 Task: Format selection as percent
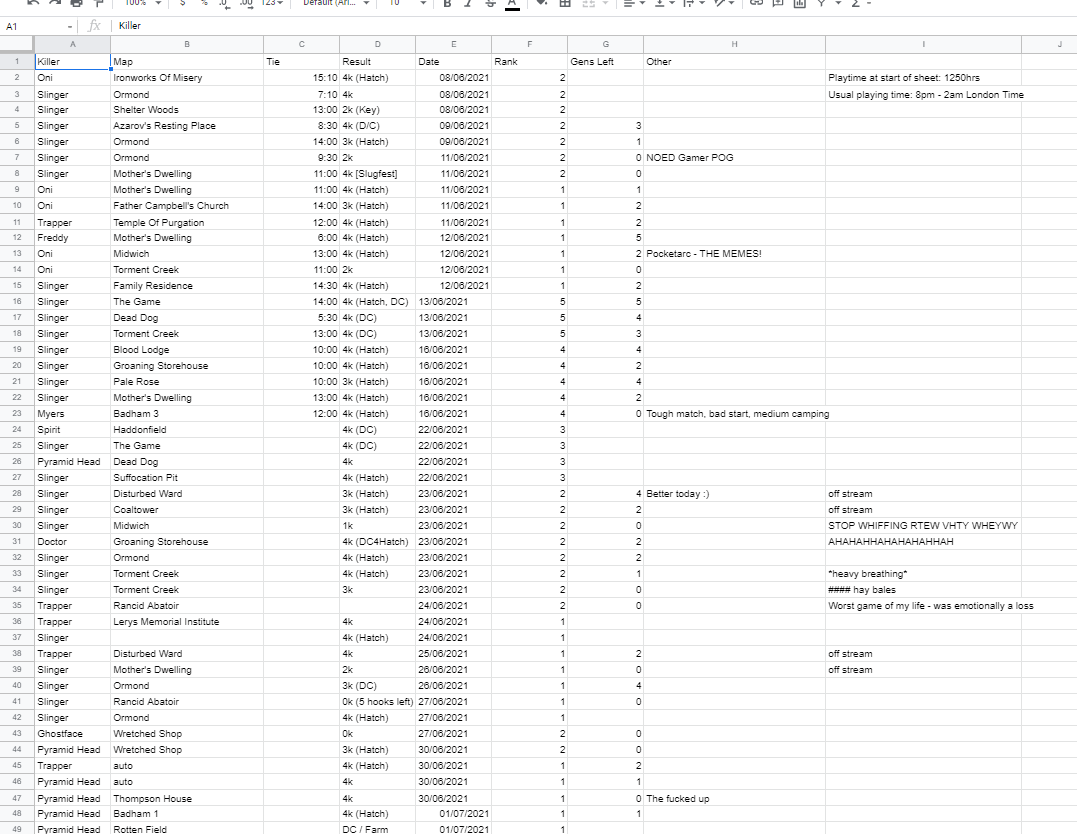204,3
